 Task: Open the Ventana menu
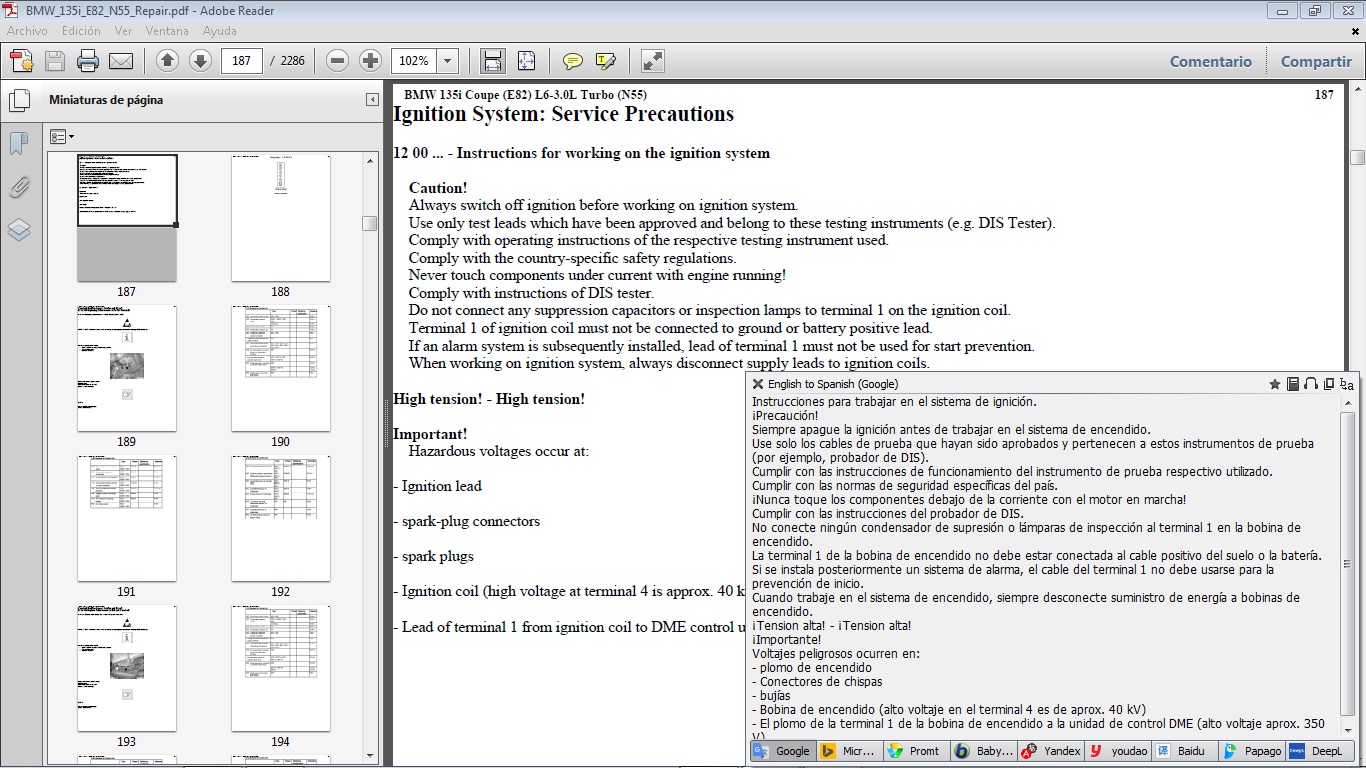pyautogui.click(x=168, y=31)
